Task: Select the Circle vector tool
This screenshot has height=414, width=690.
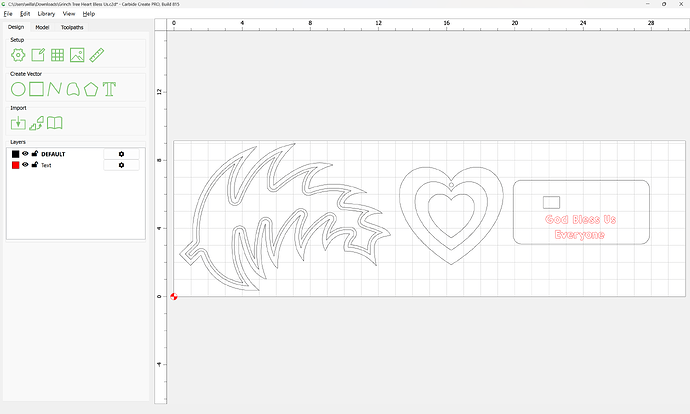Action: (x=18, y=89)
